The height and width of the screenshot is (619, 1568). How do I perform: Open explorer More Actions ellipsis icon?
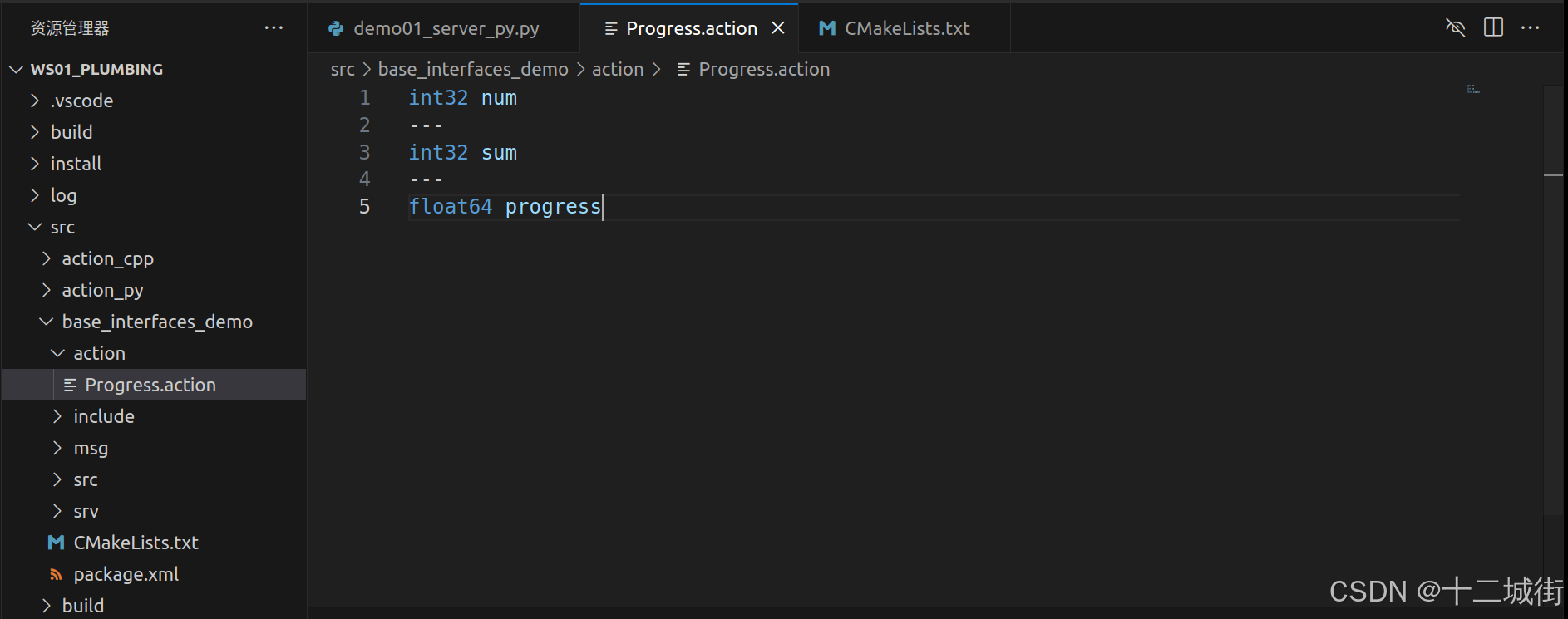click(274, 27)
